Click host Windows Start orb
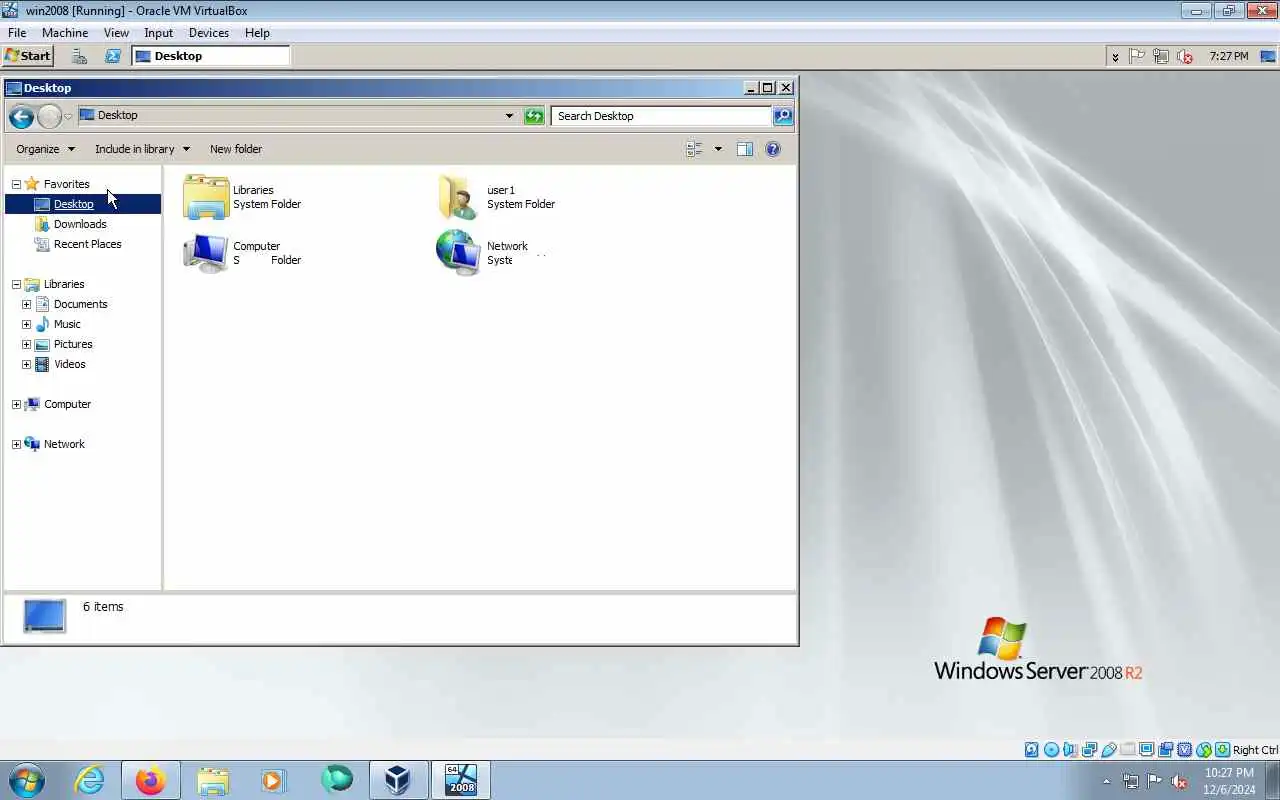 click(x=27, y=780)
